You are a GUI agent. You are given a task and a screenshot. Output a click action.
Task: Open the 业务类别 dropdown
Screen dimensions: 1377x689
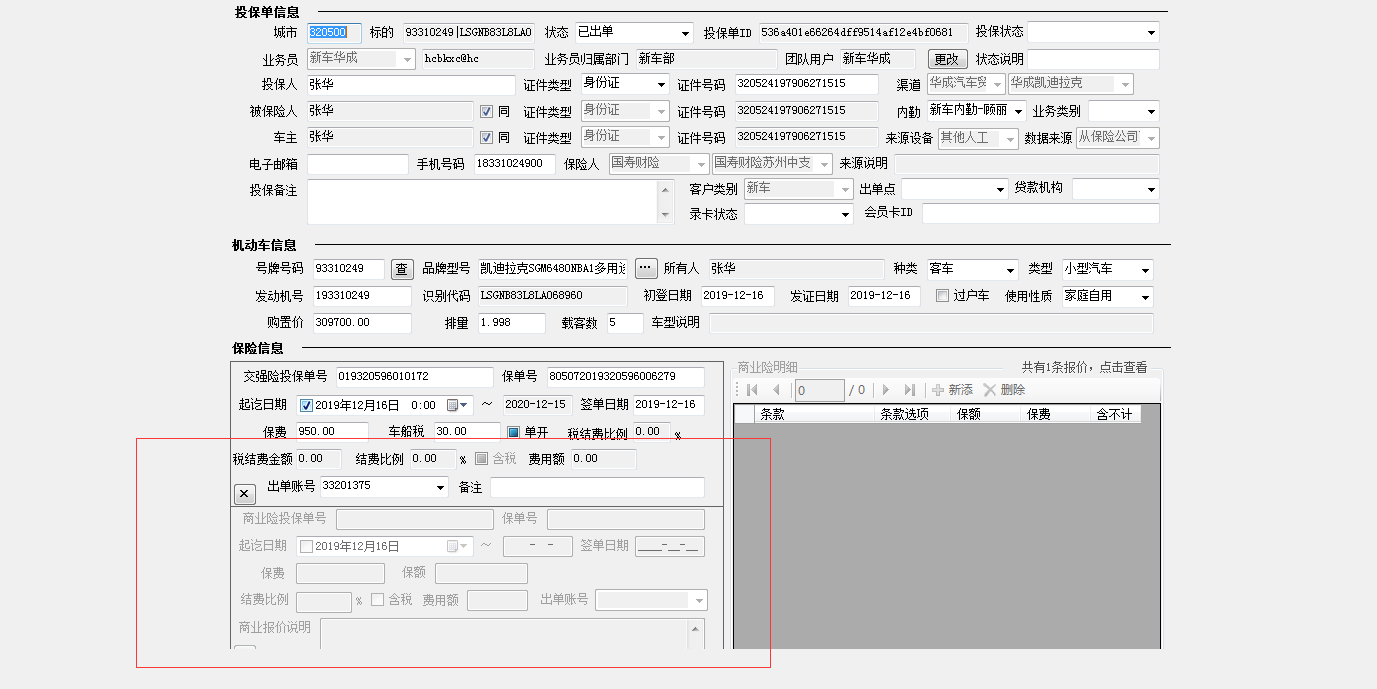(1150, 111)
